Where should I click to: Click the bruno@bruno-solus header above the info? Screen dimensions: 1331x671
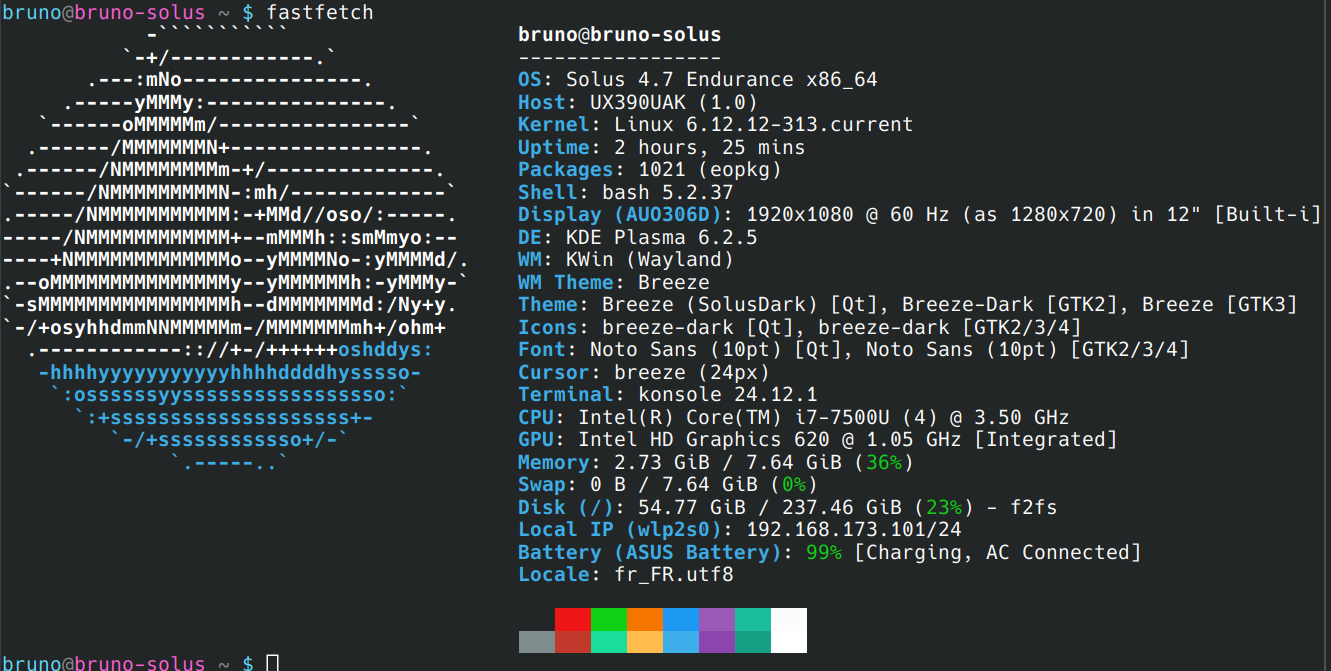619,35
